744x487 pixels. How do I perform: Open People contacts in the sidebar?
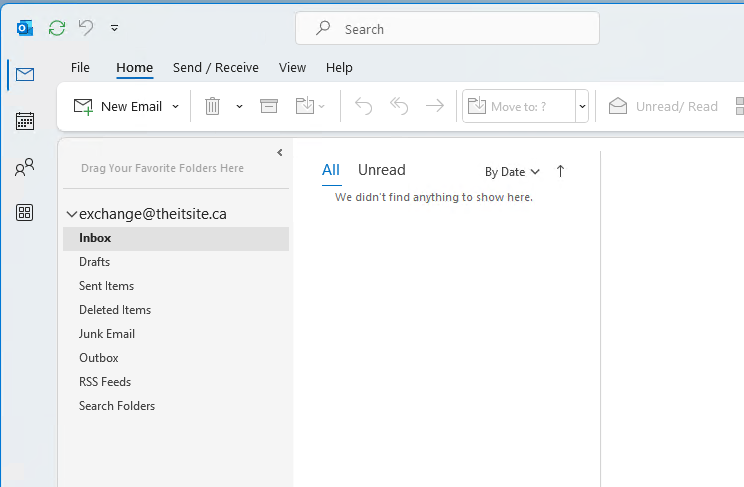click(x=25, y=167)
